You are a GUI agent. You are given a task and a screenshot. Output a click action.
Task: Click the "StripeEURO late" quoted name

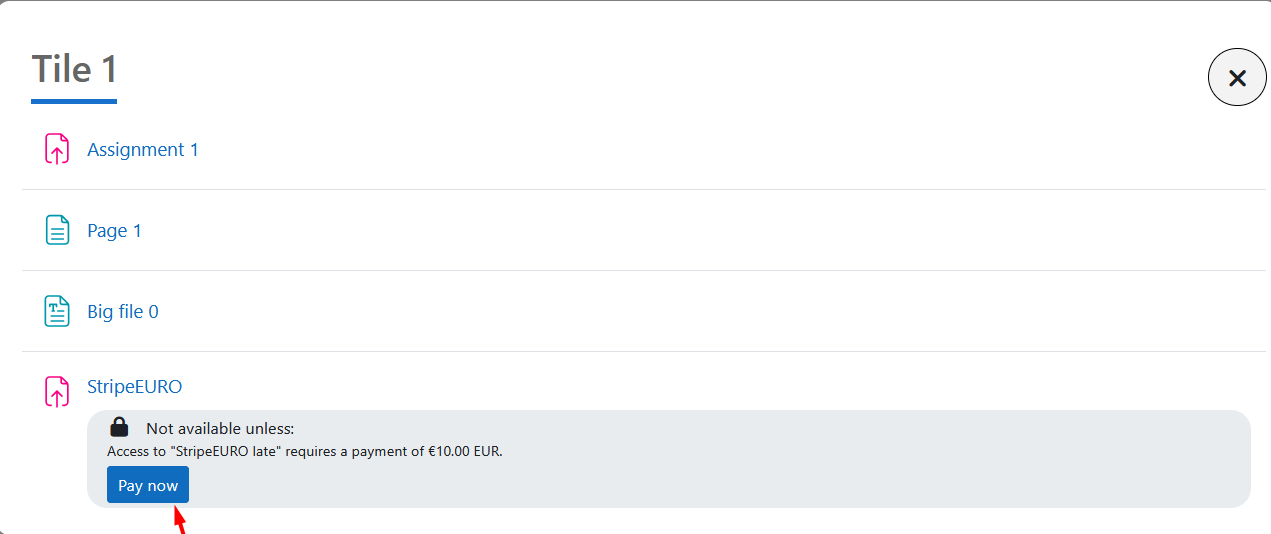227,451
